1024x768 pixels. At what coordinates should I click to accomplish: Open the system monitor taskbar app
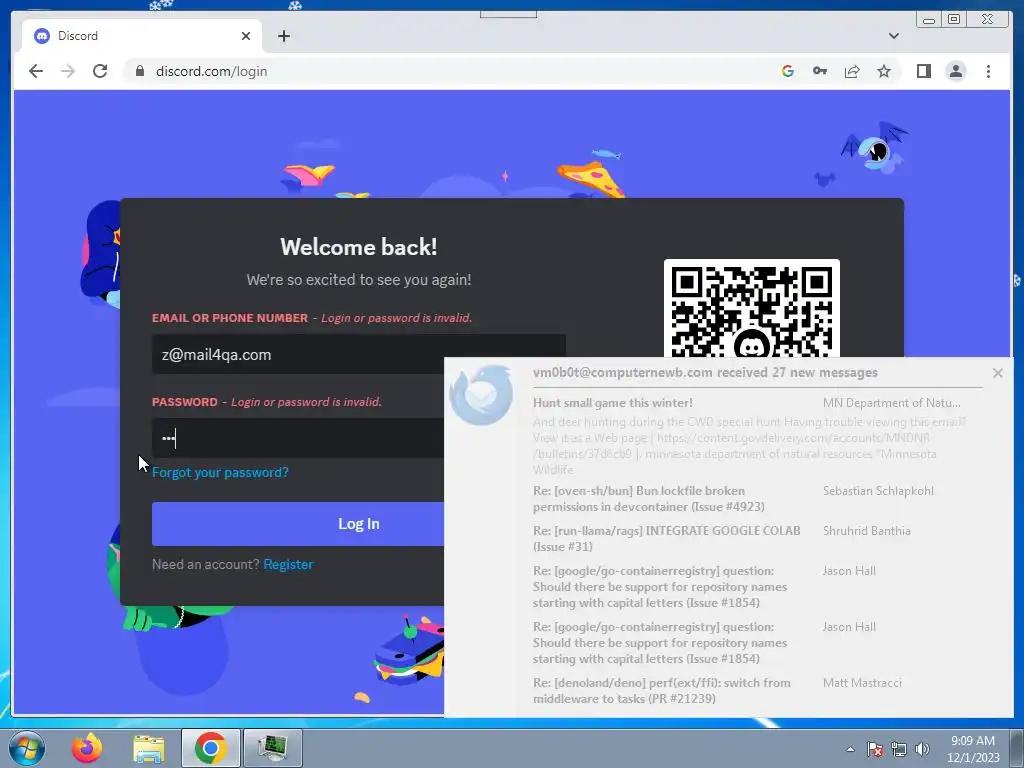coord(272,748)
